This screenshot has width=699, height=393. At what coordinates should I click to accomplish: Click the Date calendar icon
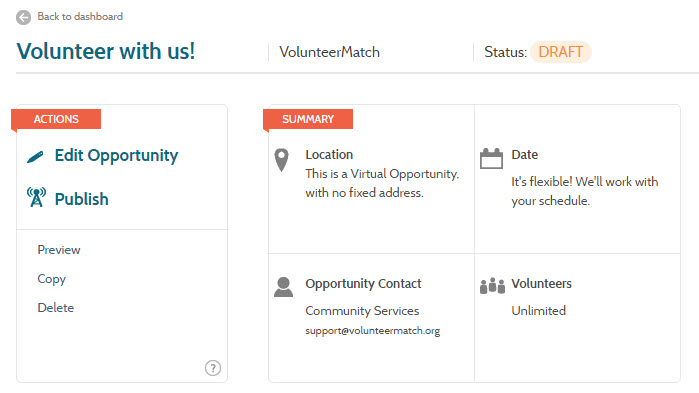pyautogui.click(x=491, y=158)
